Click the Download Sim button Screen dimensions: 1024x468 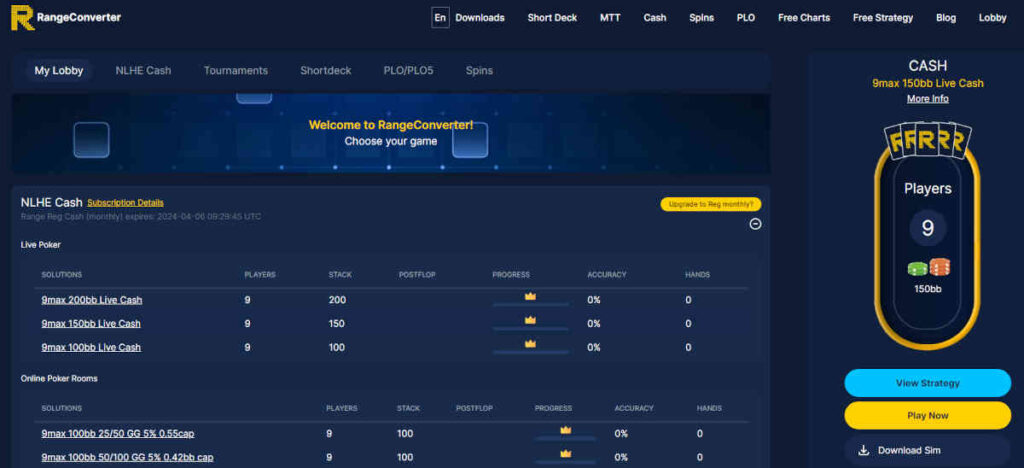[x=927, y=450]
